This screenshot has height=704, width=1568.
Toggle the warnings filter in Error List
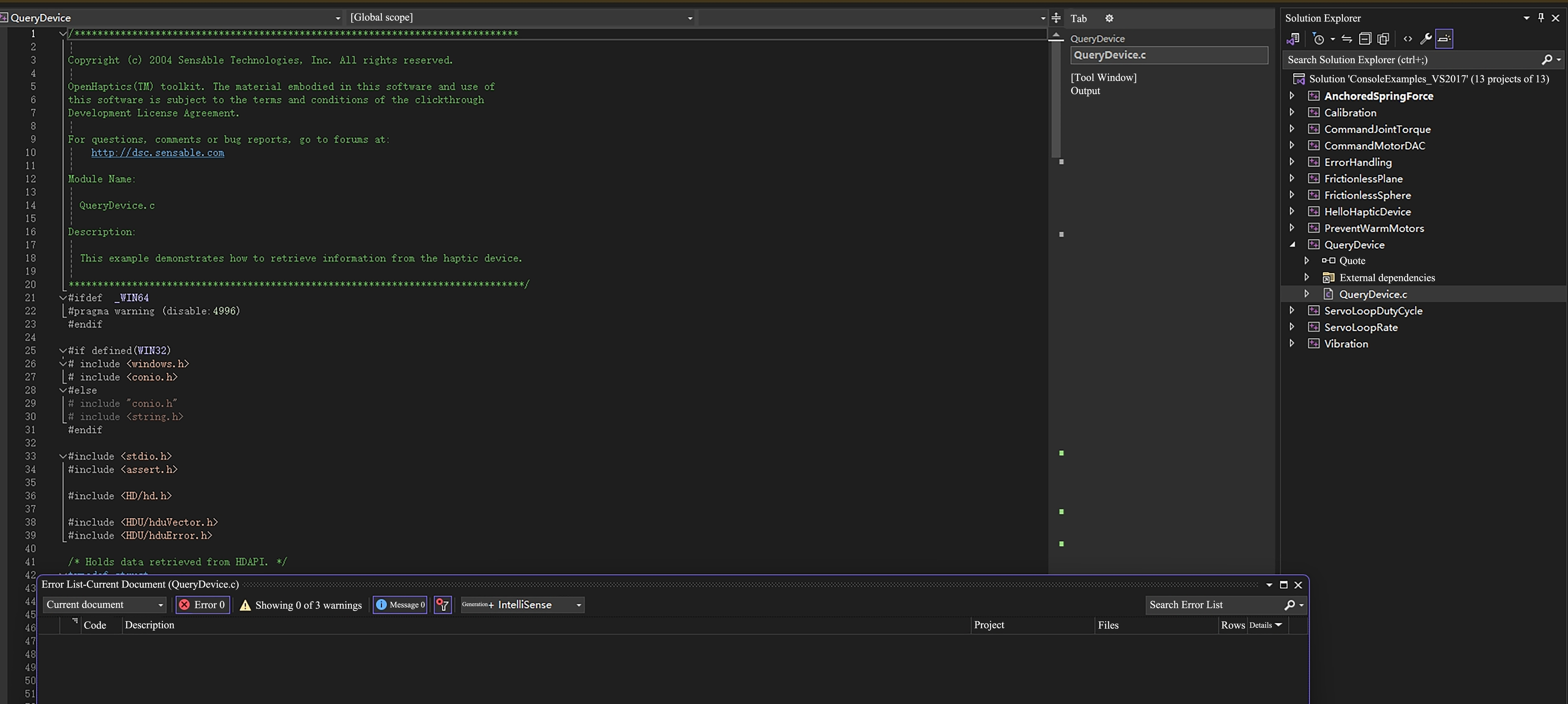(x=301, y=605)
